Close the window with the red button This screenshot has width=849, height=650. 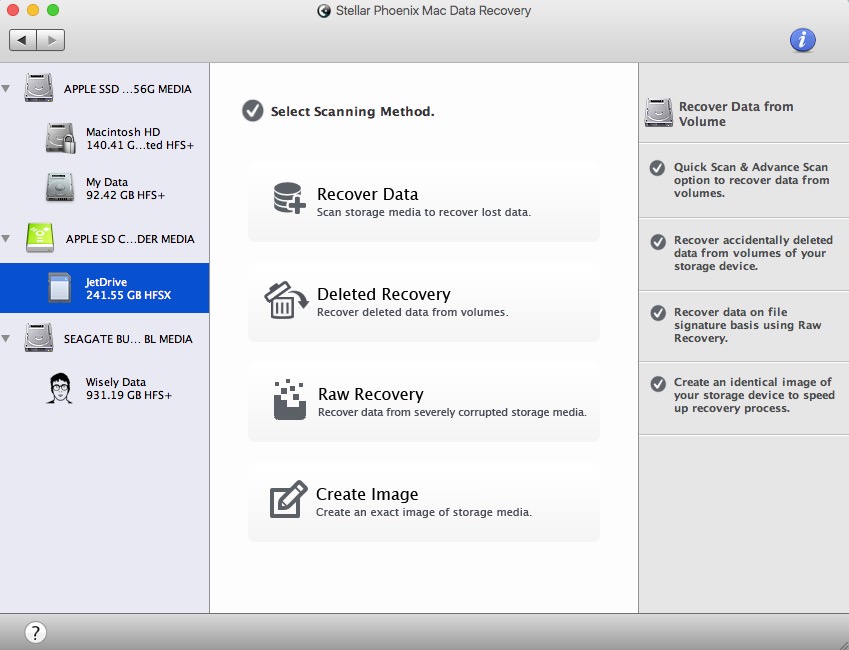[x=12, y=10]
